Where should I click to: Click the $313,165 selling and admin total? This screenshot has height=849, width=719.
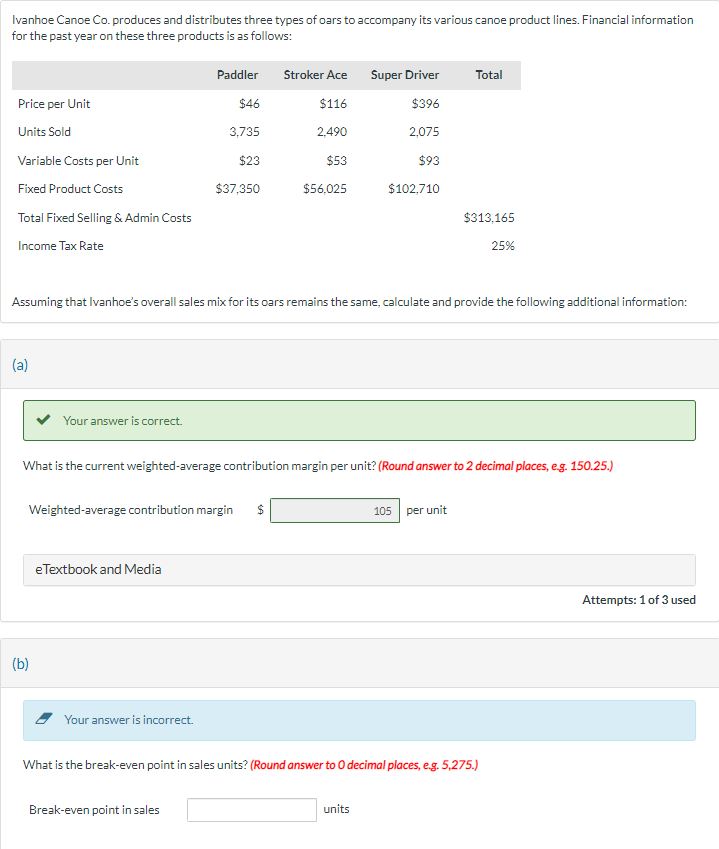click(x=489, y=217)
